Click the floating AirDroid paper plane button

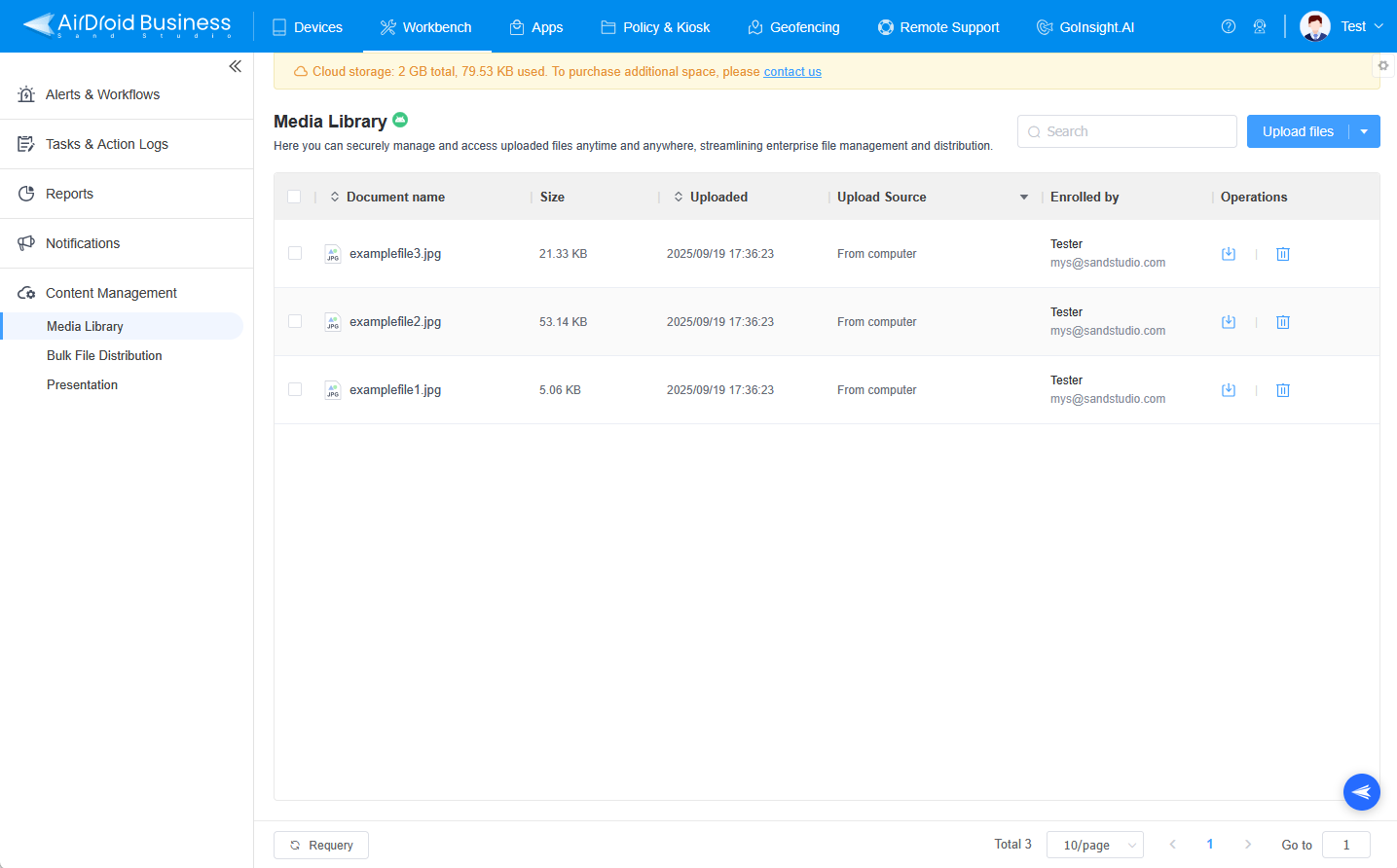pyautogui.click(x=1361, y=791)
